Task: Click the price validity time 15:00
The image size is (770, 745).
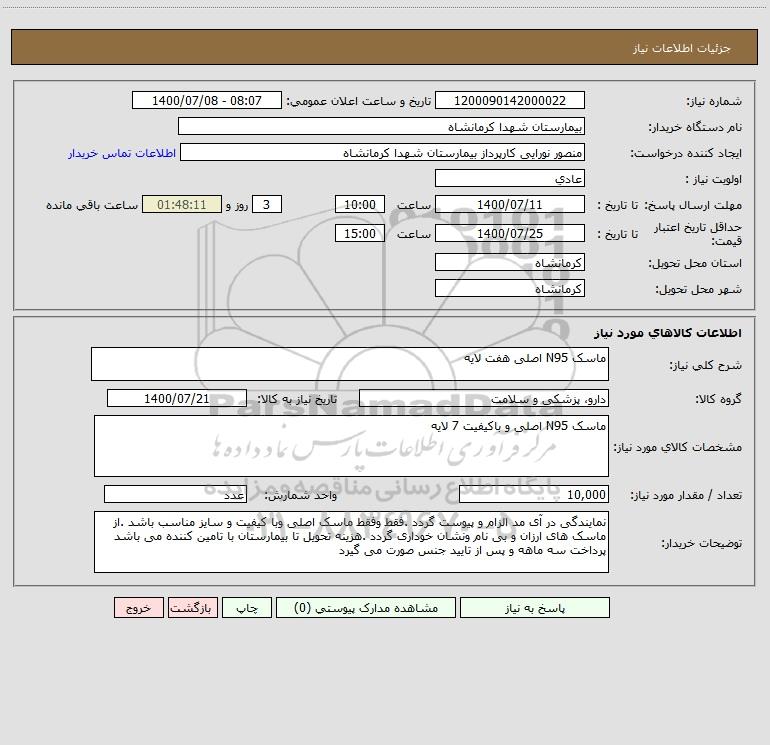Action: (x=359, y=233)
